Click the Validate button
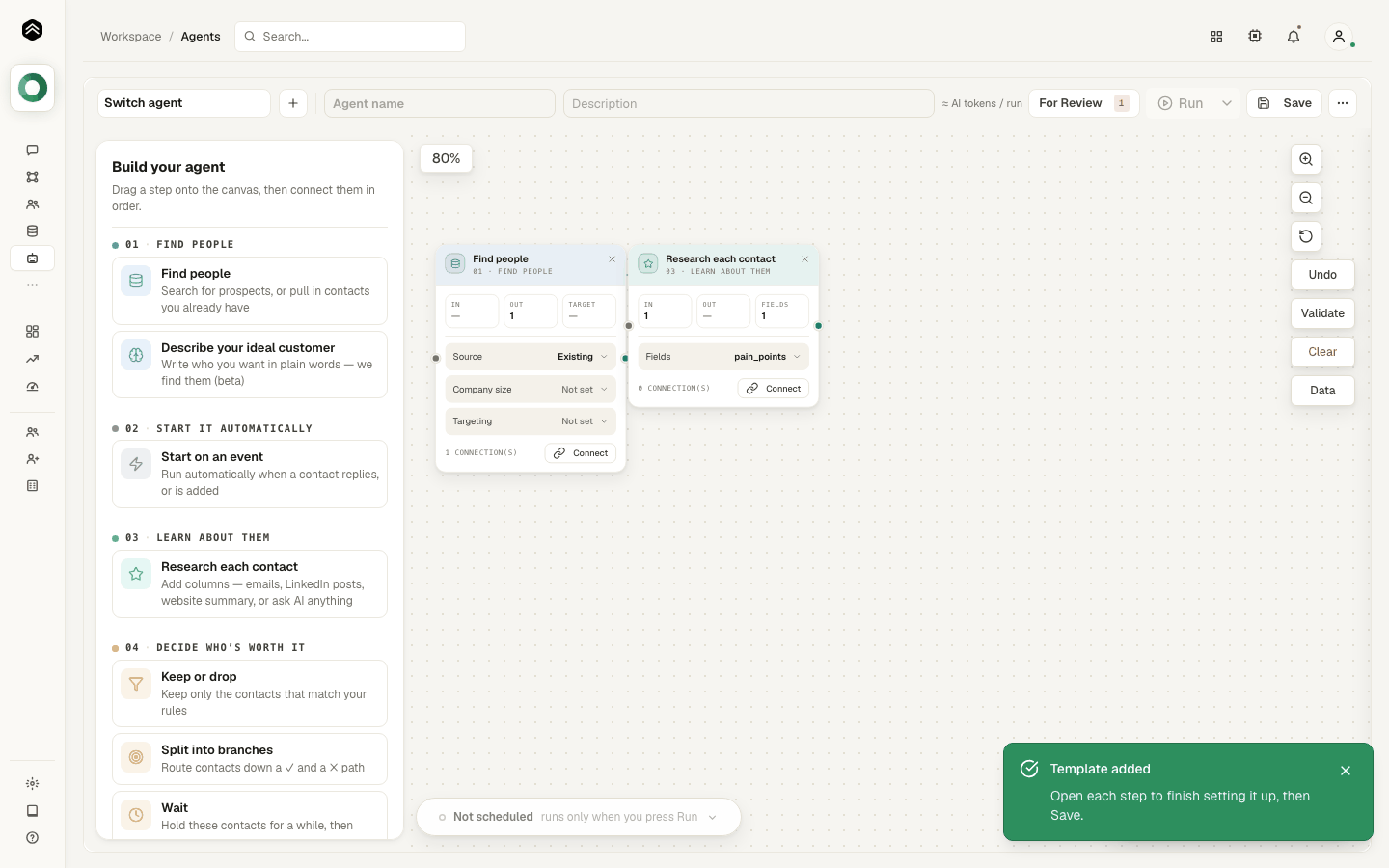The height and width of the screenshot is (868, 1389). click(1322, 313)
